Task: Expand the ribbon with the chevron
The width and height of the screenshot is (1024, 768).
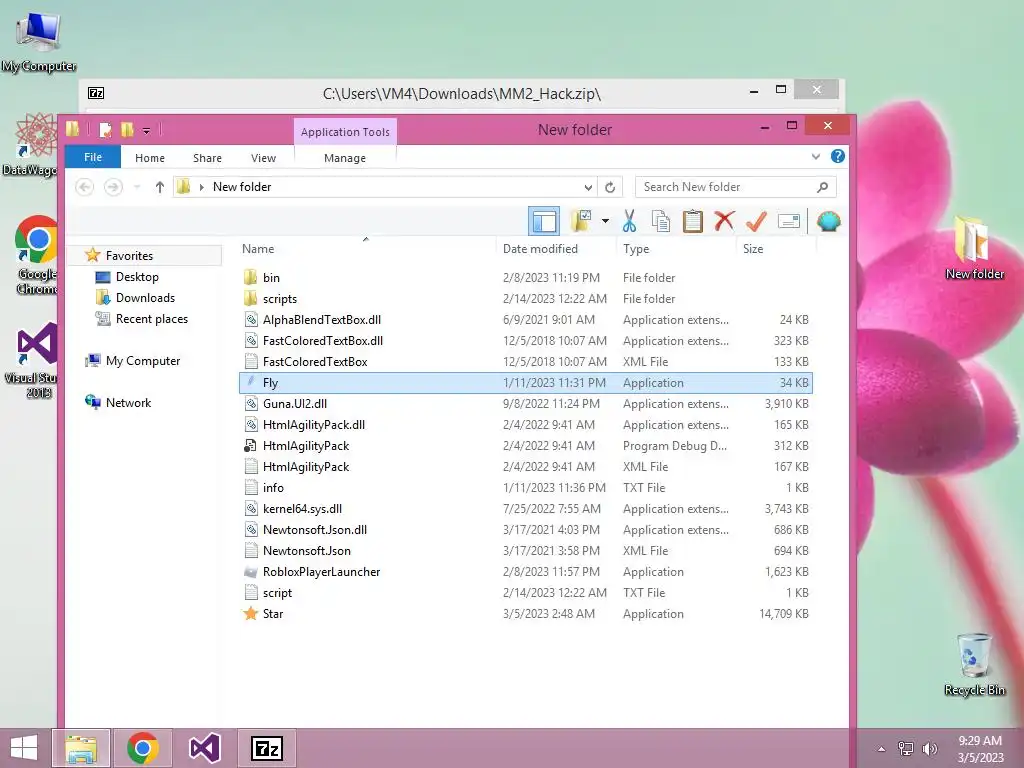Action: (816, 157)
